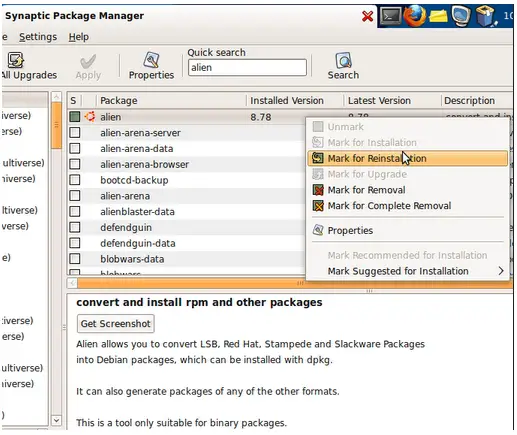517x435 pixels.
Task: Select the bootcd-backup row name
Action: (x=134, y=180)
